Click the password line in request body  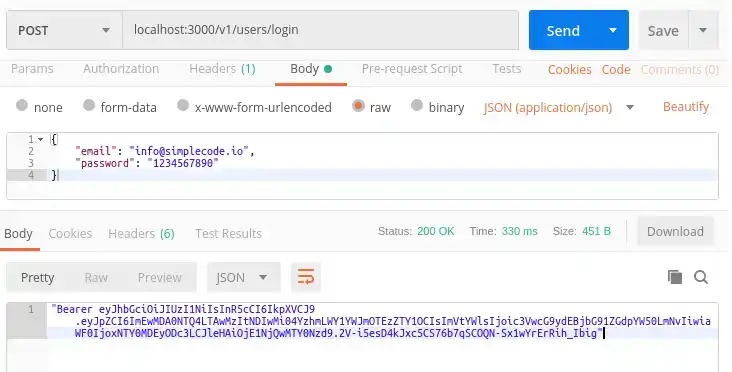pos(147,163)
